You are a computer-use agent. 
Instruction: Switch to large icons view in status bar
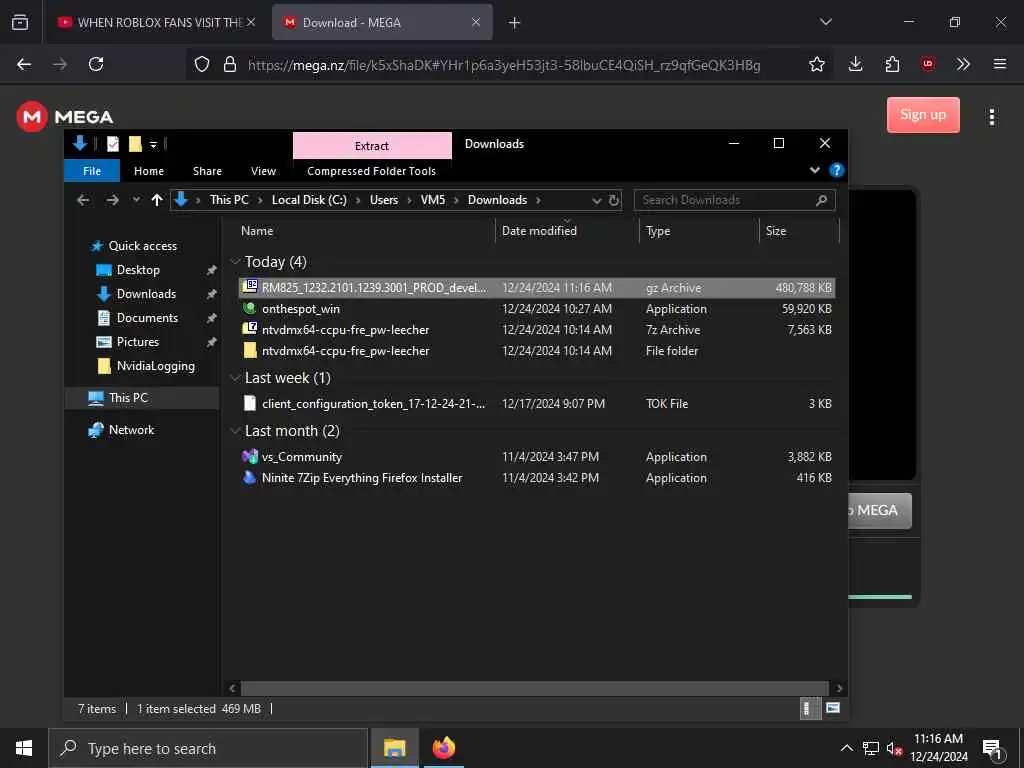click(833, 708)
